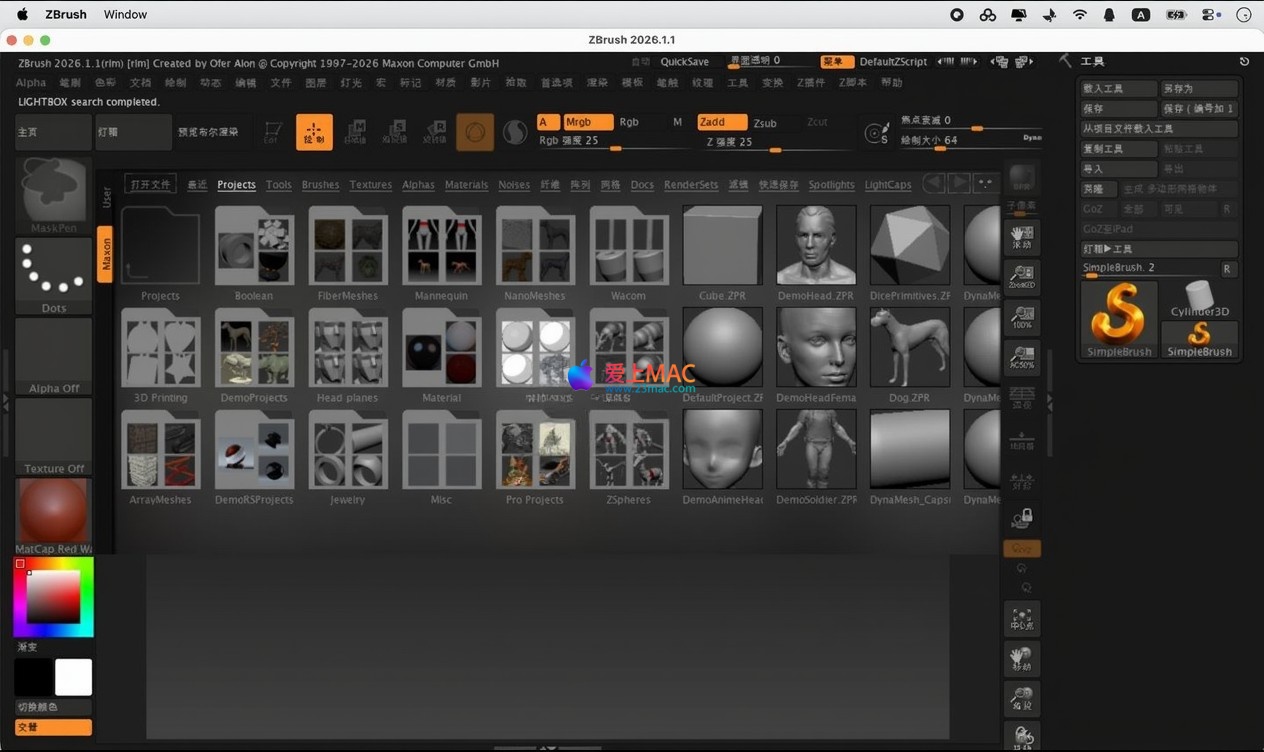The image size is (1264, 752).
Task: Open the Dots stroke type selector
Action: [x=53, y=277]
